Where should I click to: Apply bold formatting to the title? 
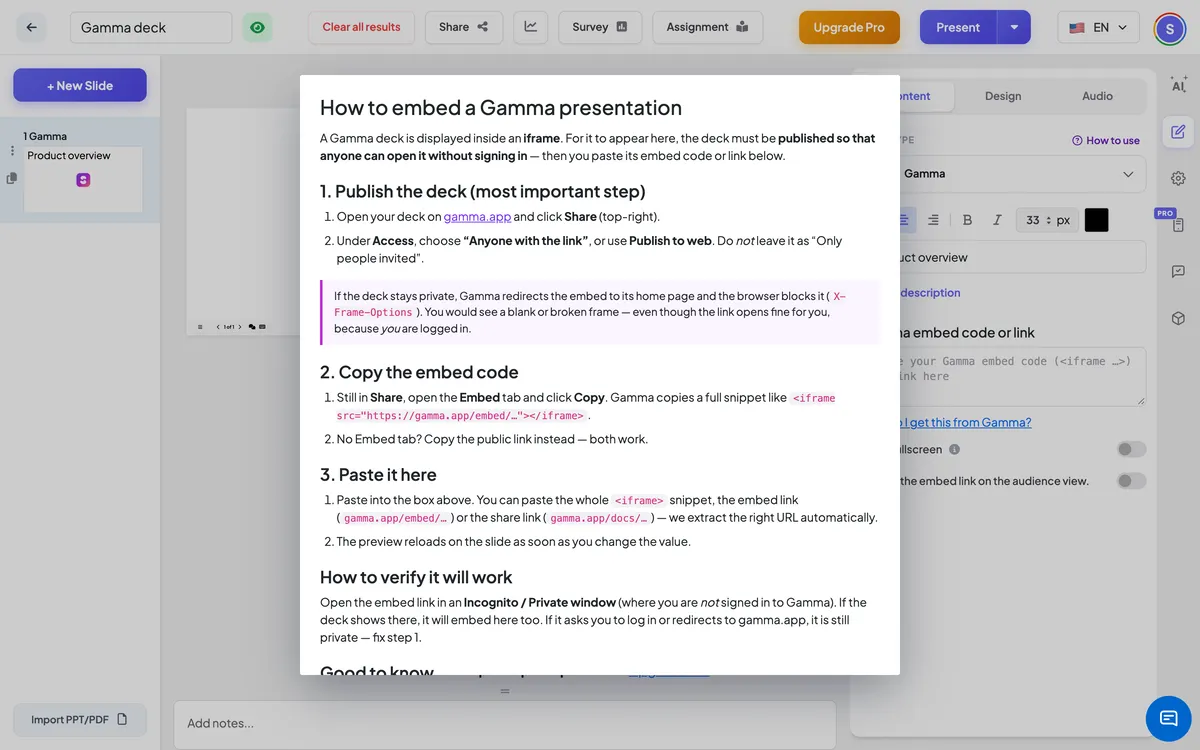pyautogui.click(x=967, y=220)
